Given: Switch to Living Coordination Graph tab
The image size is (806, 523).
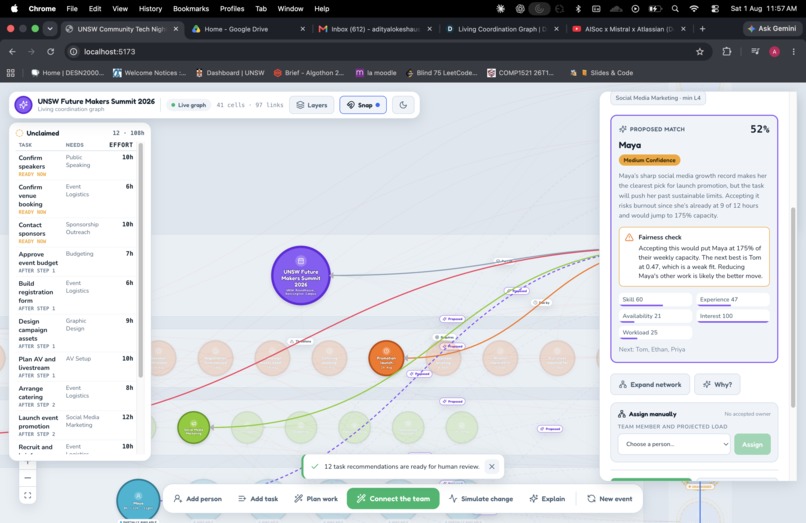Looking at the screenshot, I should pos(501,29).
